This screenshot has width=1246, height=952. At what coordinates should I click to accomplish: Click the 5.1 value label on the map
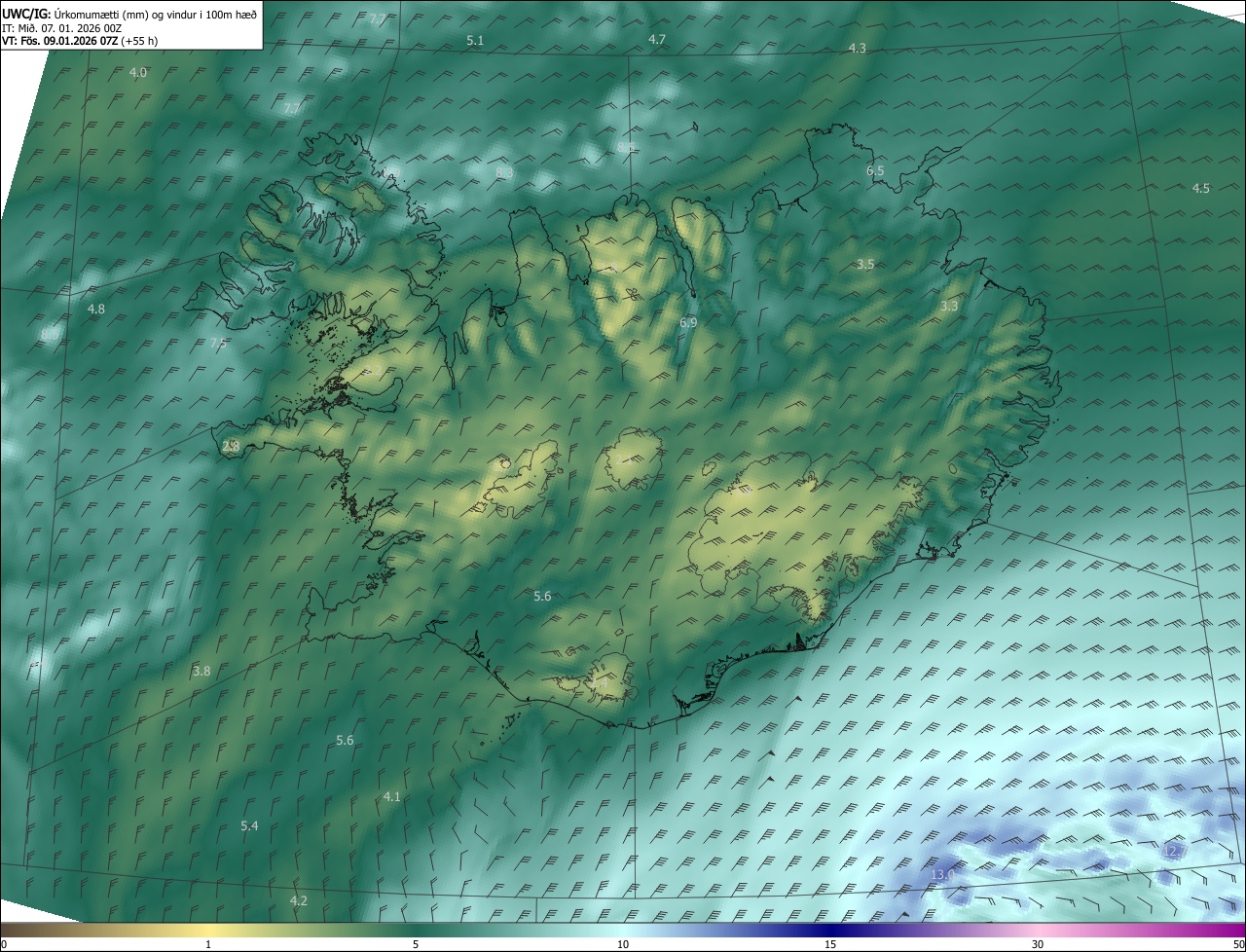475,40
